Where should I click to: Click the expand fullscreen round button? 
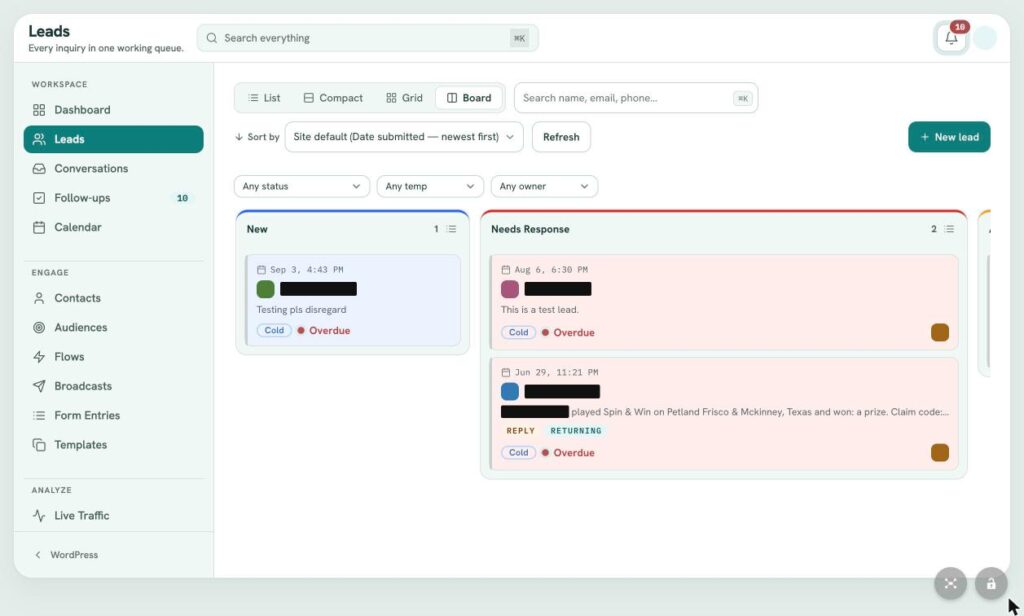(950, 583)
